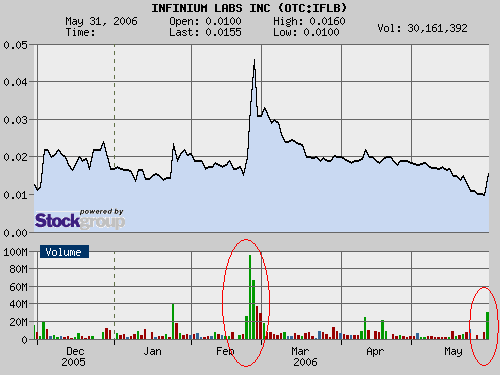Click the 2006 year label
The image size is (500, 375).
click(305, 362)
